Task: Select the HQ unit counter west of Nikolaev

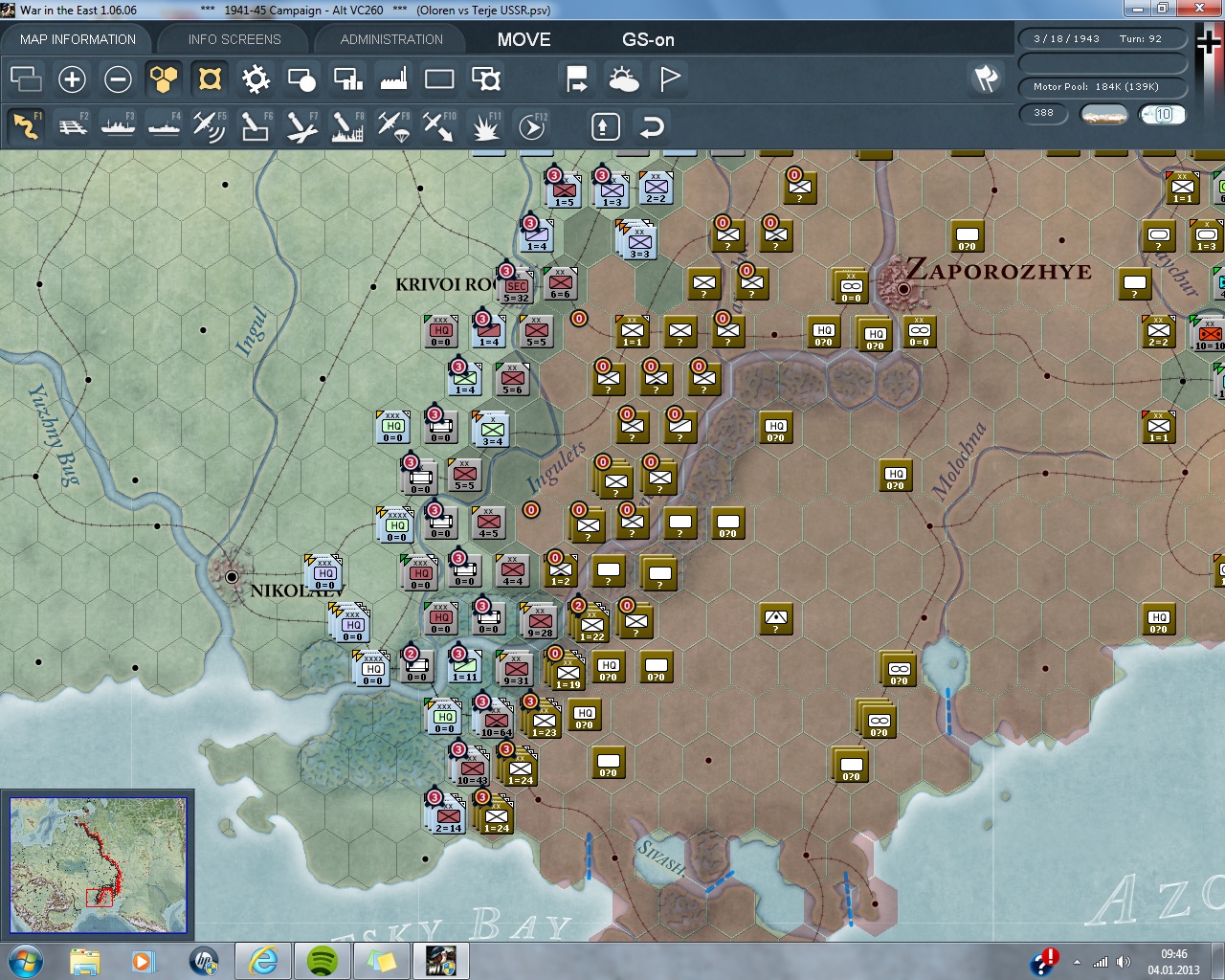Action: (x=324, y=573)
